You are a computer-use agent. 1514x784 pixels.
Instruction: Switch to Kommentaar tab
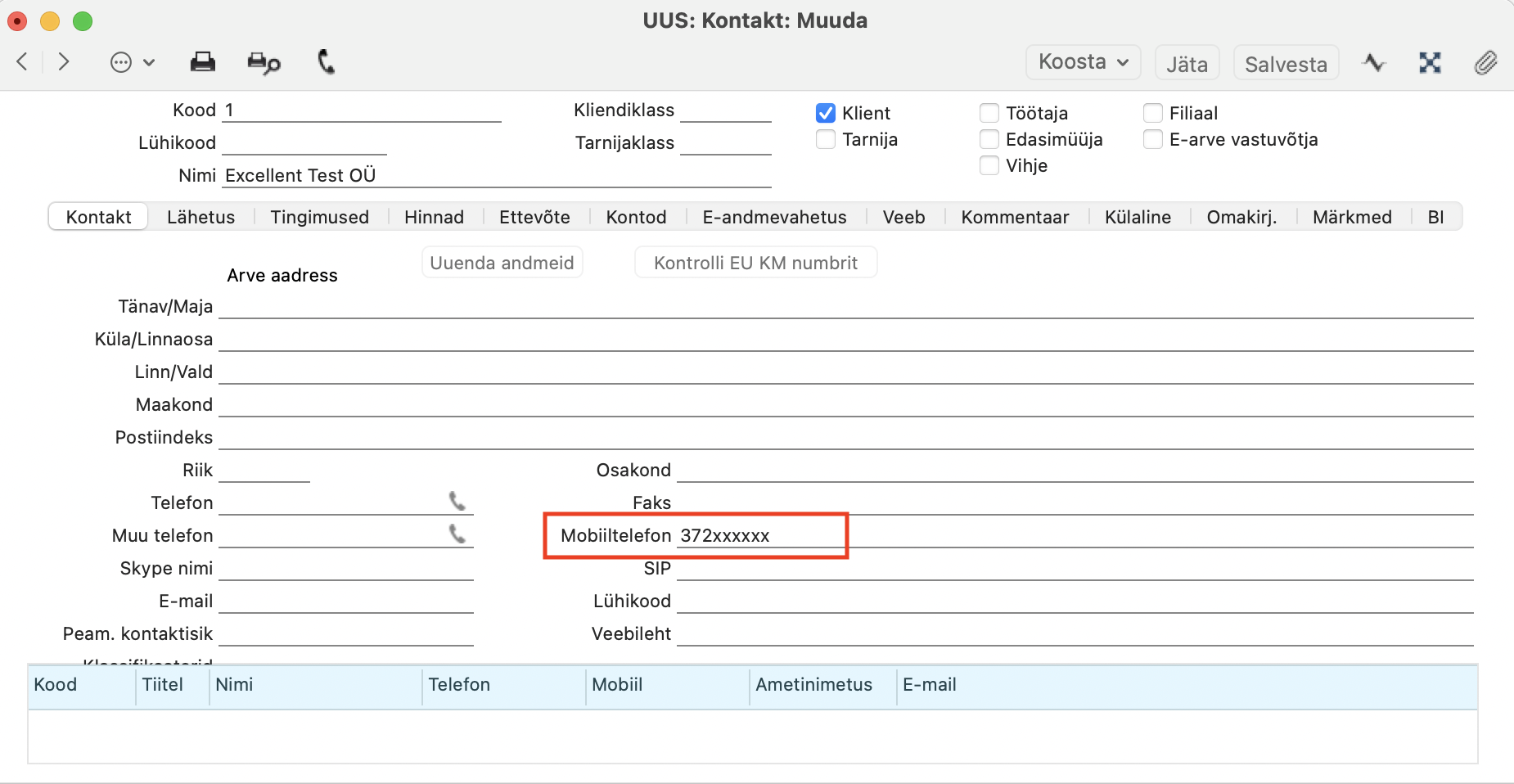(1015, 217)
